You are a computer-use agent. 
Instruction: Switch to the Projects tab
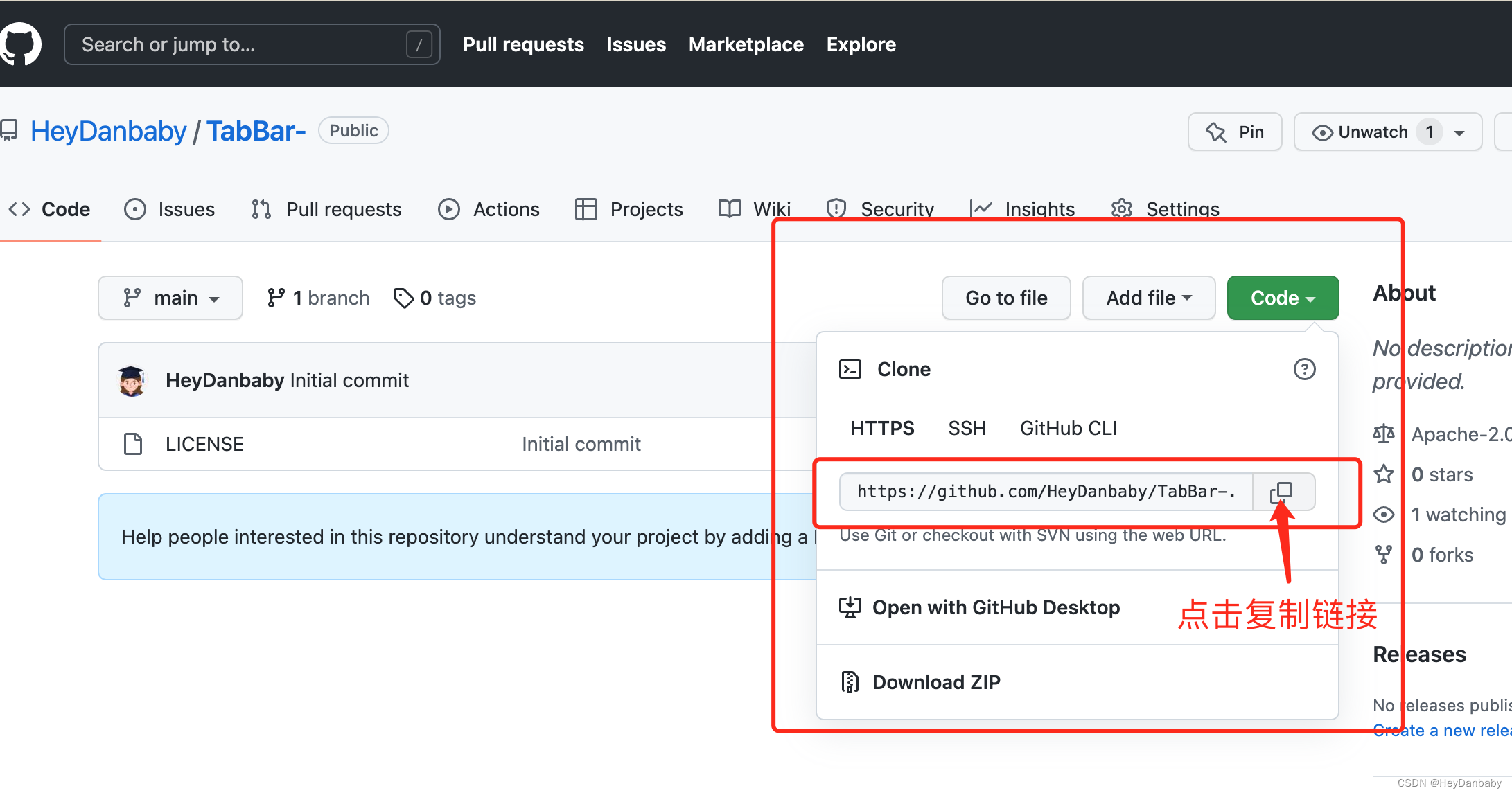coord(628,209)
